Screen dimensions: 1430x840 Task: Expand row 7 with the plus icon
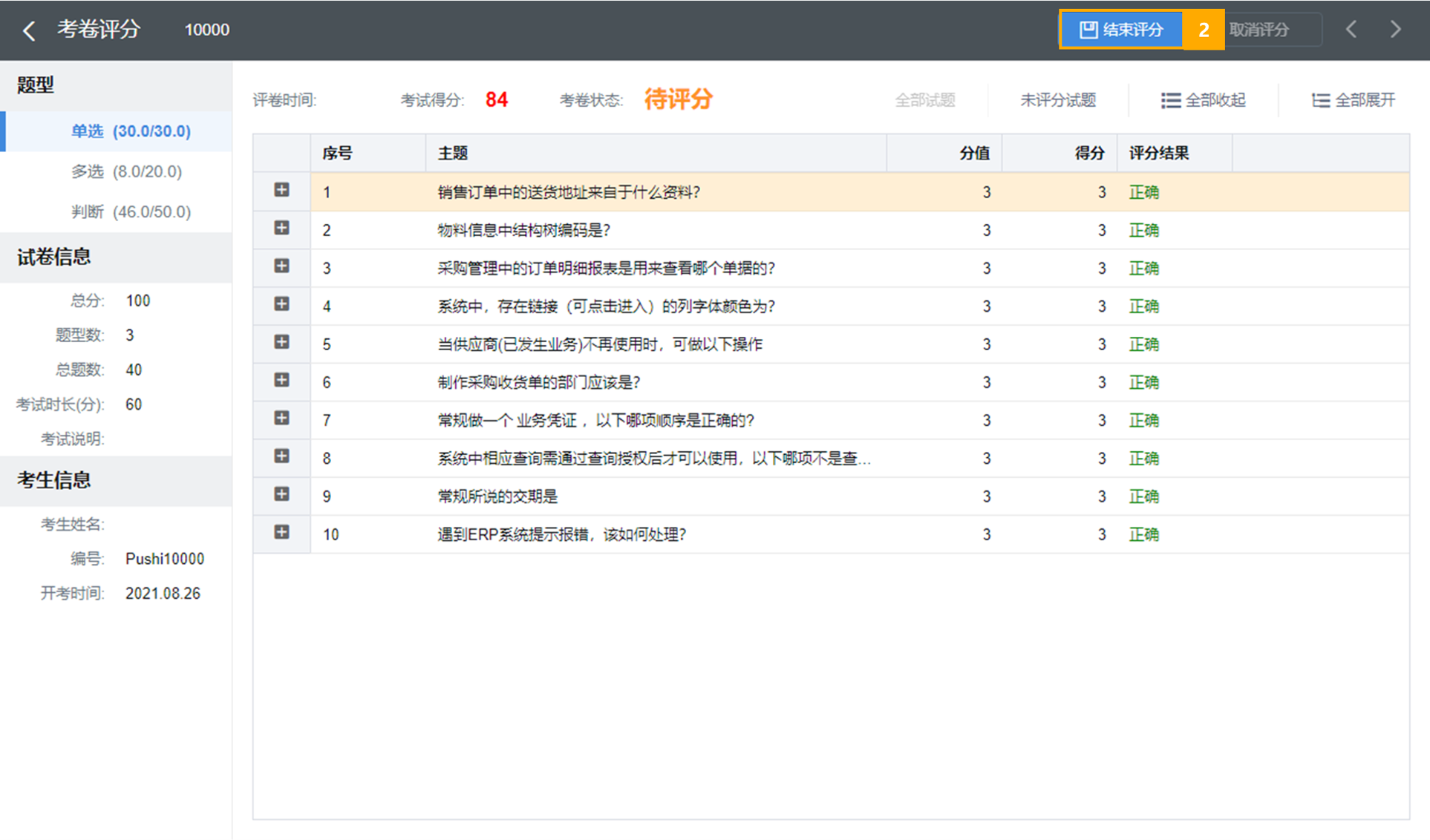(281, 418)
